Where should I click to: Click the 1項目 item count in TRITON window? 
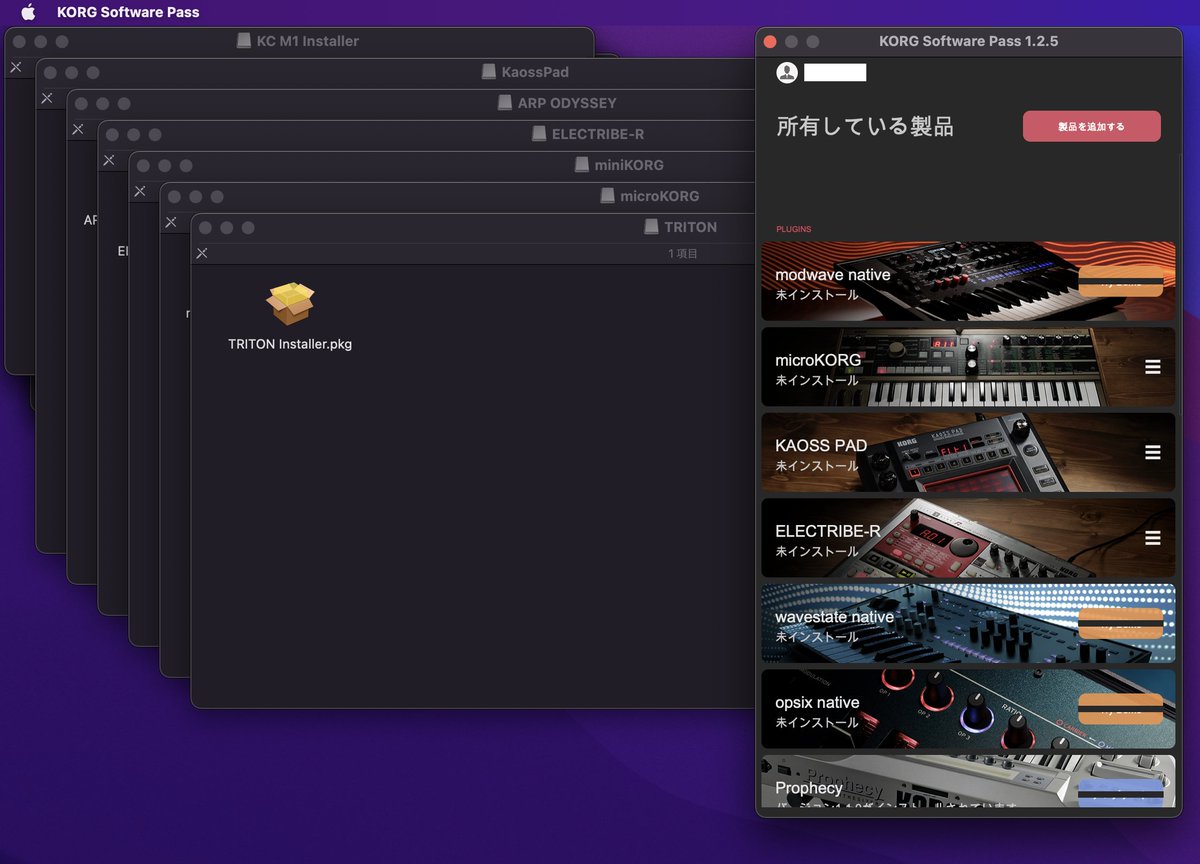click(x=683, y=254)
